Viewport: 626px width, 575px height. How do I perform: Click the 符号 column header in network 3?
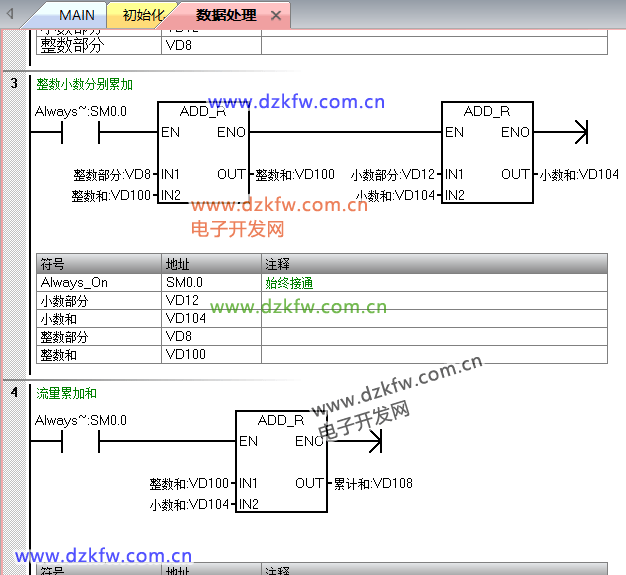pyautogui.click(x=98, y=264)
